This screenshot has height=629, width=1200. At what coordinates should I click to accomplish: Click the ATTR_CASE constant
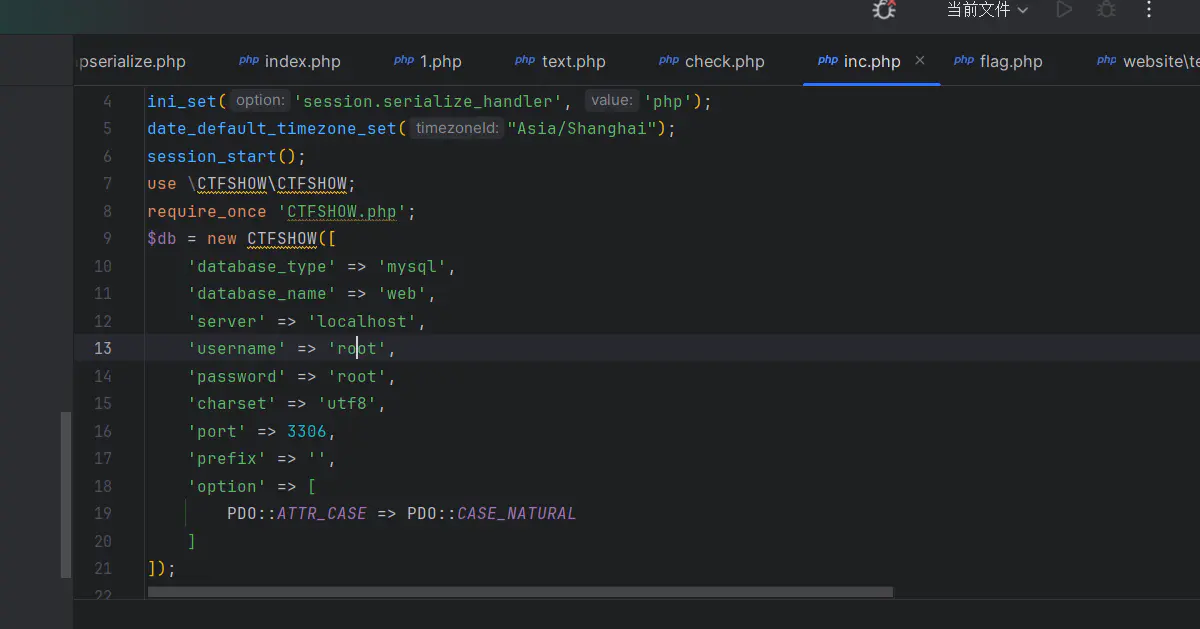[322, 513]
